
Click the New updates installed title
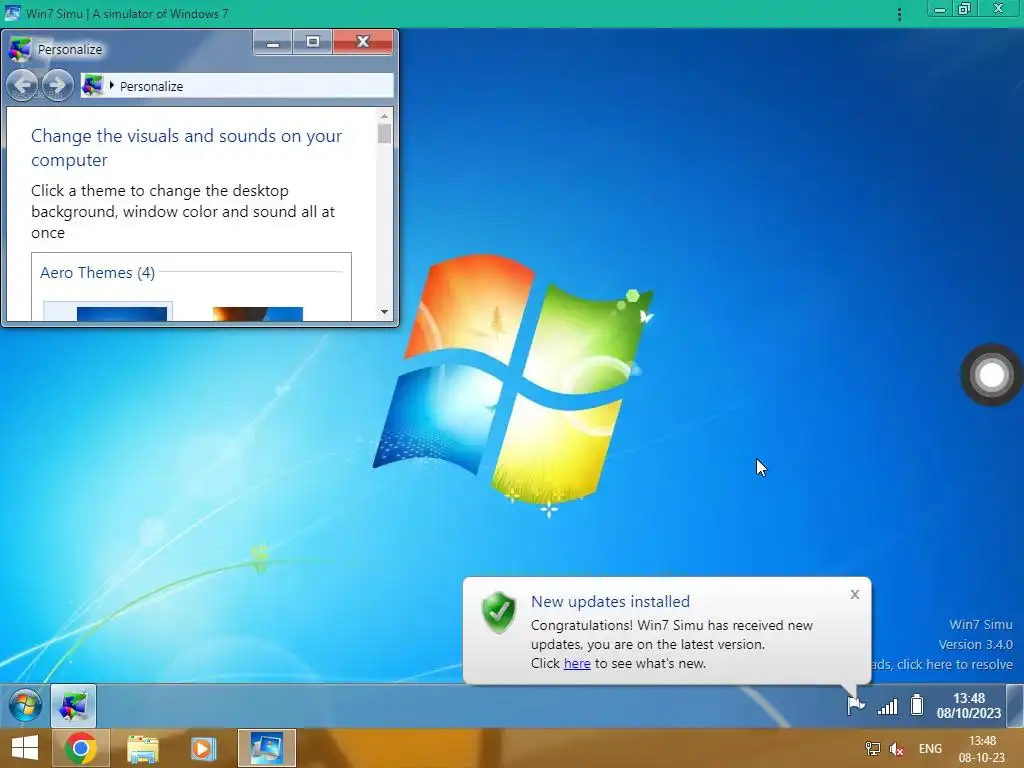[610, 601]
